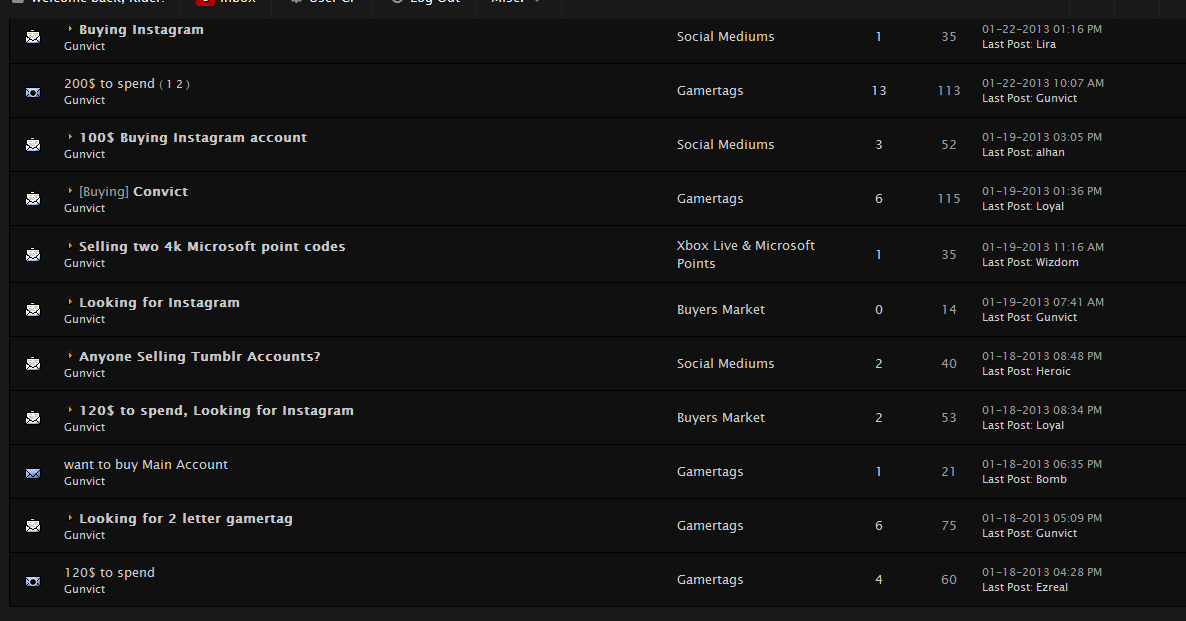Screen dimensions: 1186x621
Task: Open 120$ to spend, Looking for Instagram thread
Action: (x=216, y=411)
